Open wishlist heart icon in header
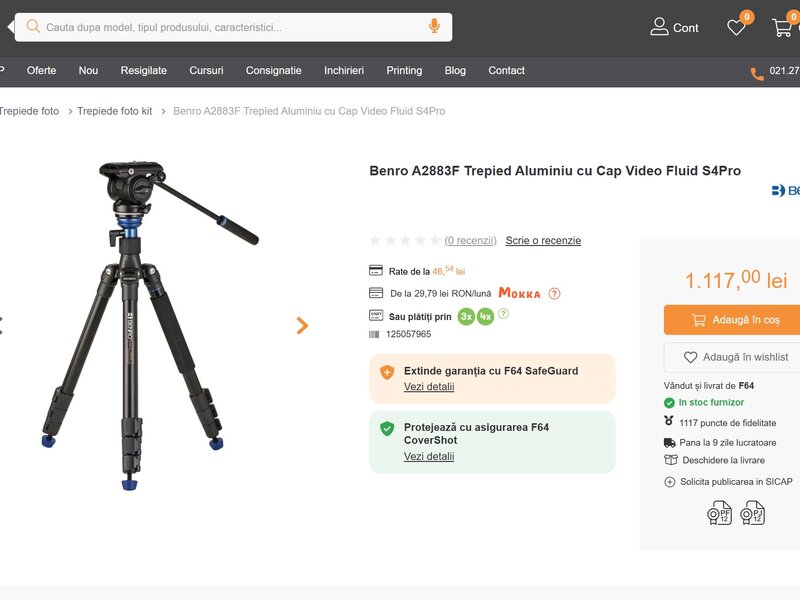Image resolution: width=800 pixels, height=600 pixels. (x=736, y=27)
